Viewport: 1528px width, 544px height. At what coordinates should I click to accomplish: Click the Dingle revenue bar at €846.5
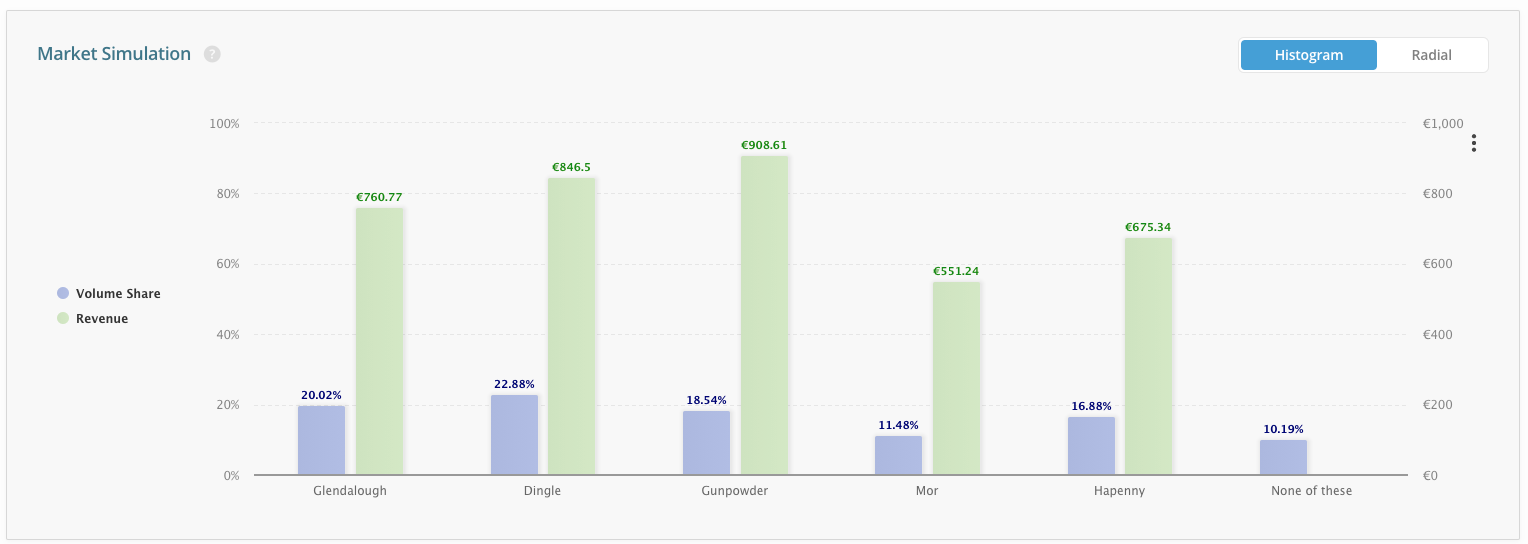click(x=571, y=326)
